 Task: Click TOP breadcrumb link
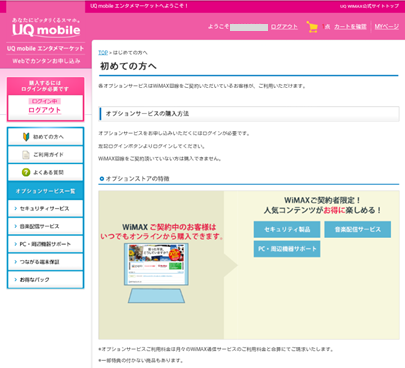[x=103, y=52]
